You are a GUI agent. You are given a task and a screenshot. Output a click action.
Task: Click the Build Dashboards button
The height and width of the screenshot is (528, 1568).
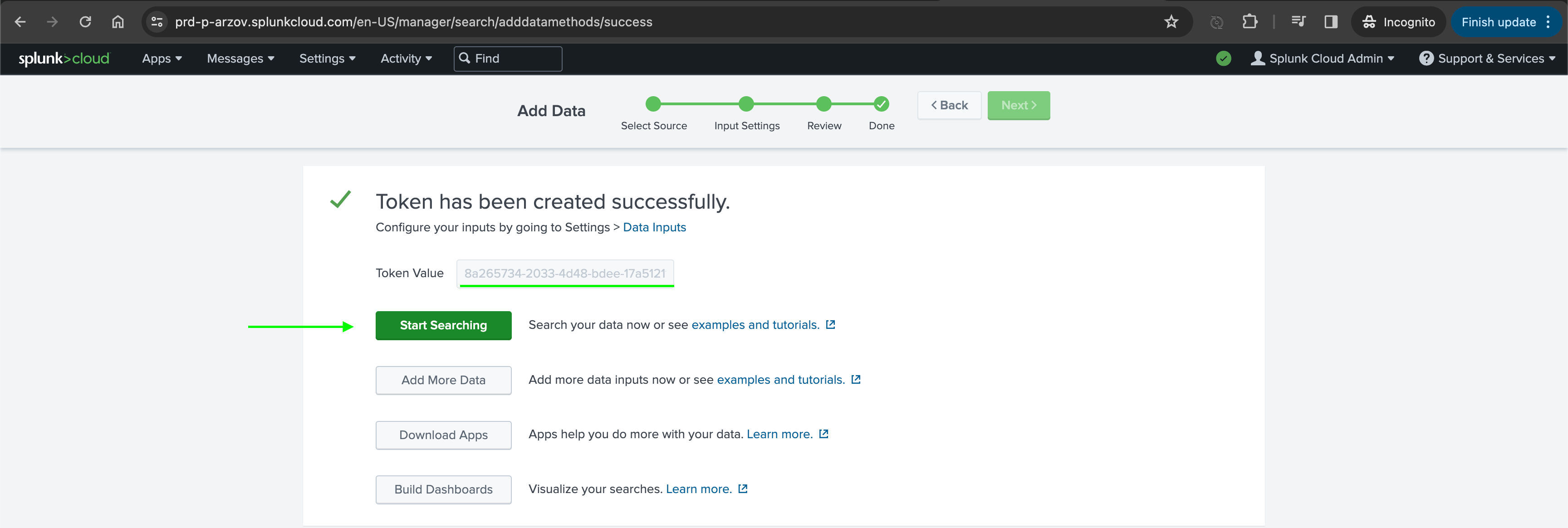[x=443, y=490]
